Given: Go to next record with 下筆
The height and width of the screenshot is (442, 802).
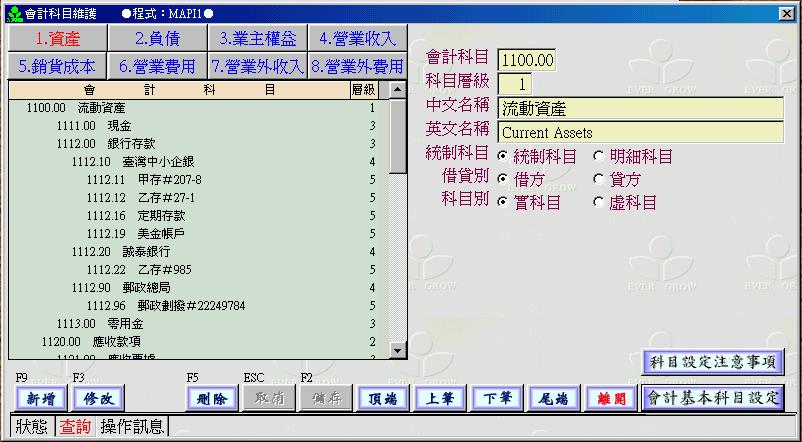Looking at the screenshot, I should click(x=497, y=398).
